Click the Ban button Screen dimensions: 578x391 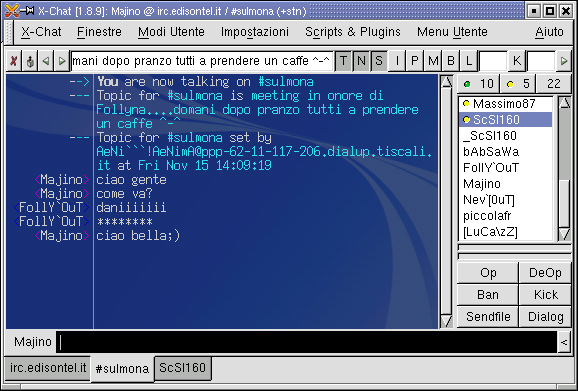[x=488, y=295]
